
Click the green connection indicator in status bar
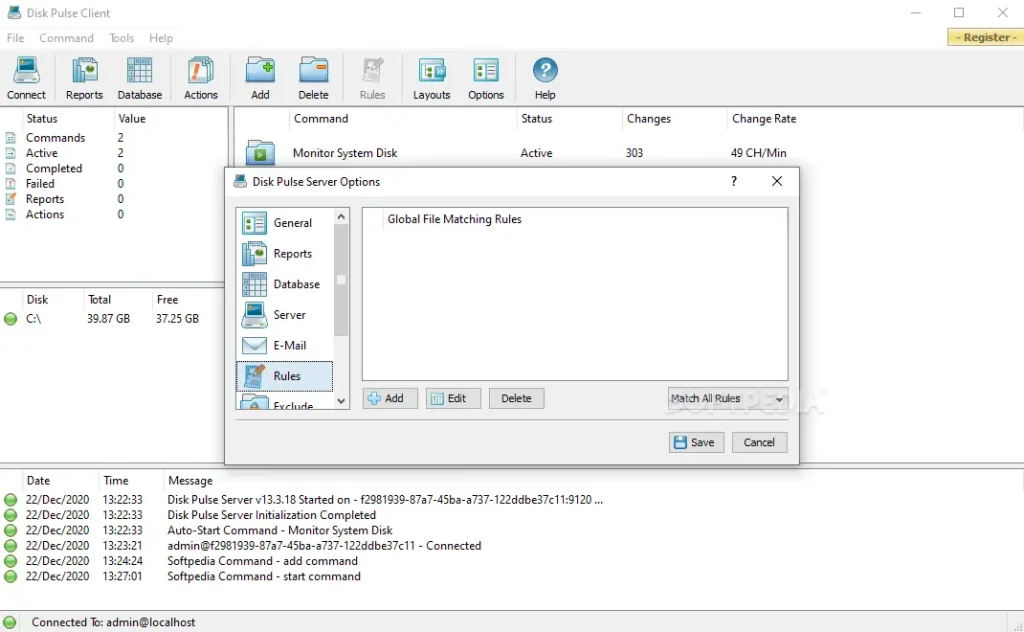tap(10, 622)
